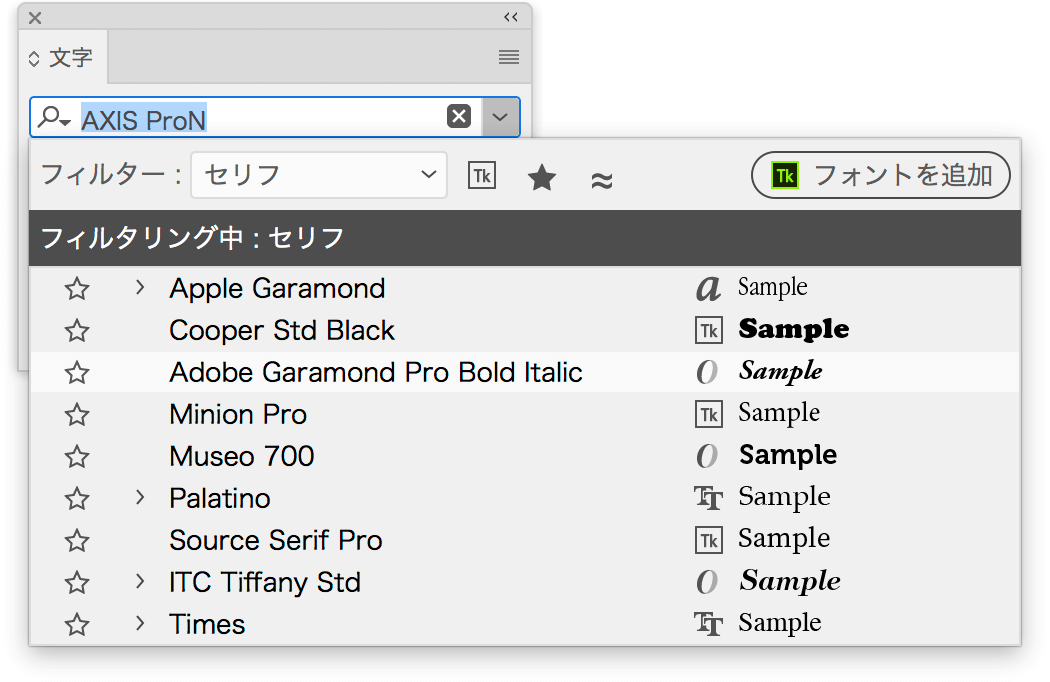Viewport: 1050px width, 682px height.
Task: Favorite Apple Garamond with star
Action: (77, 289)
